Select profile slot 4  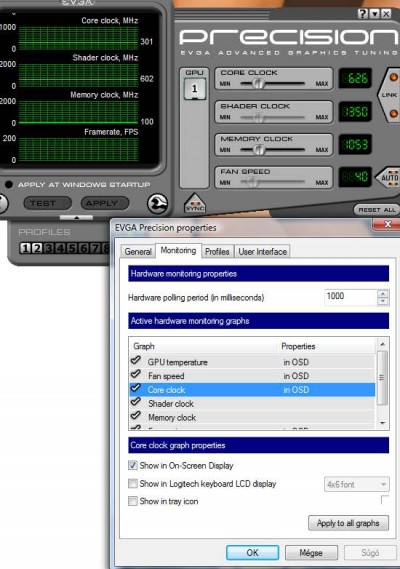click(60, 248)
